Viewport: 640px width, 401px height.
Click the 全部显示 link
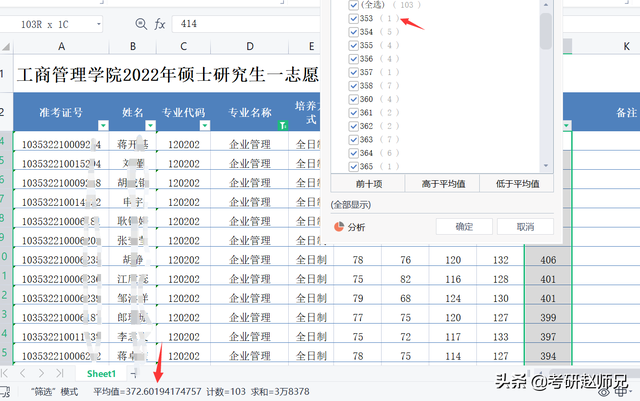[351, 205]
